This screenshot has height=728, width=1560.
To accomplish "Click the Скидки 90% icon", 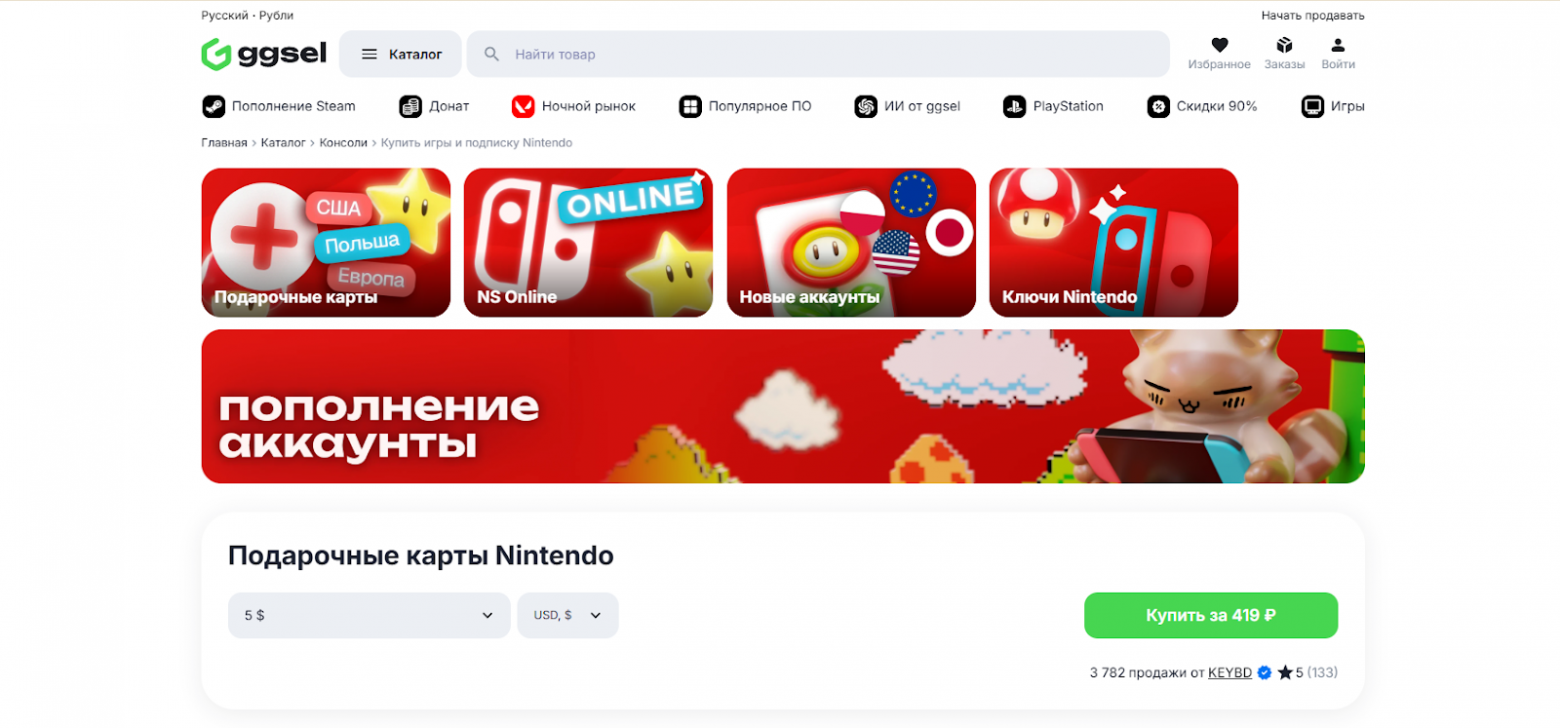I will click(1159, 106).
